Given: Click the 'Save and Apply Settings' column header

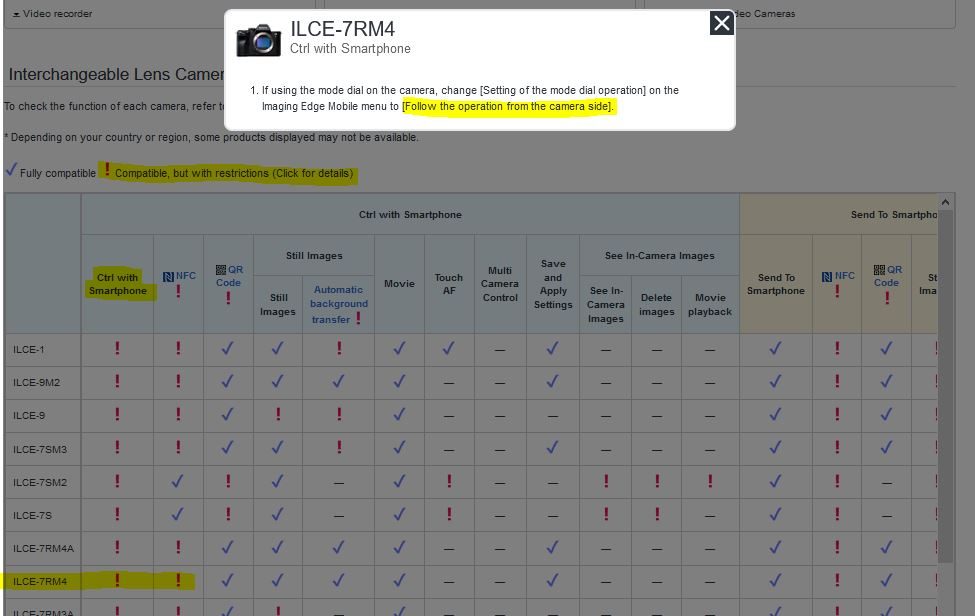Looking at the screenshot, I should (x=553, y=284).
